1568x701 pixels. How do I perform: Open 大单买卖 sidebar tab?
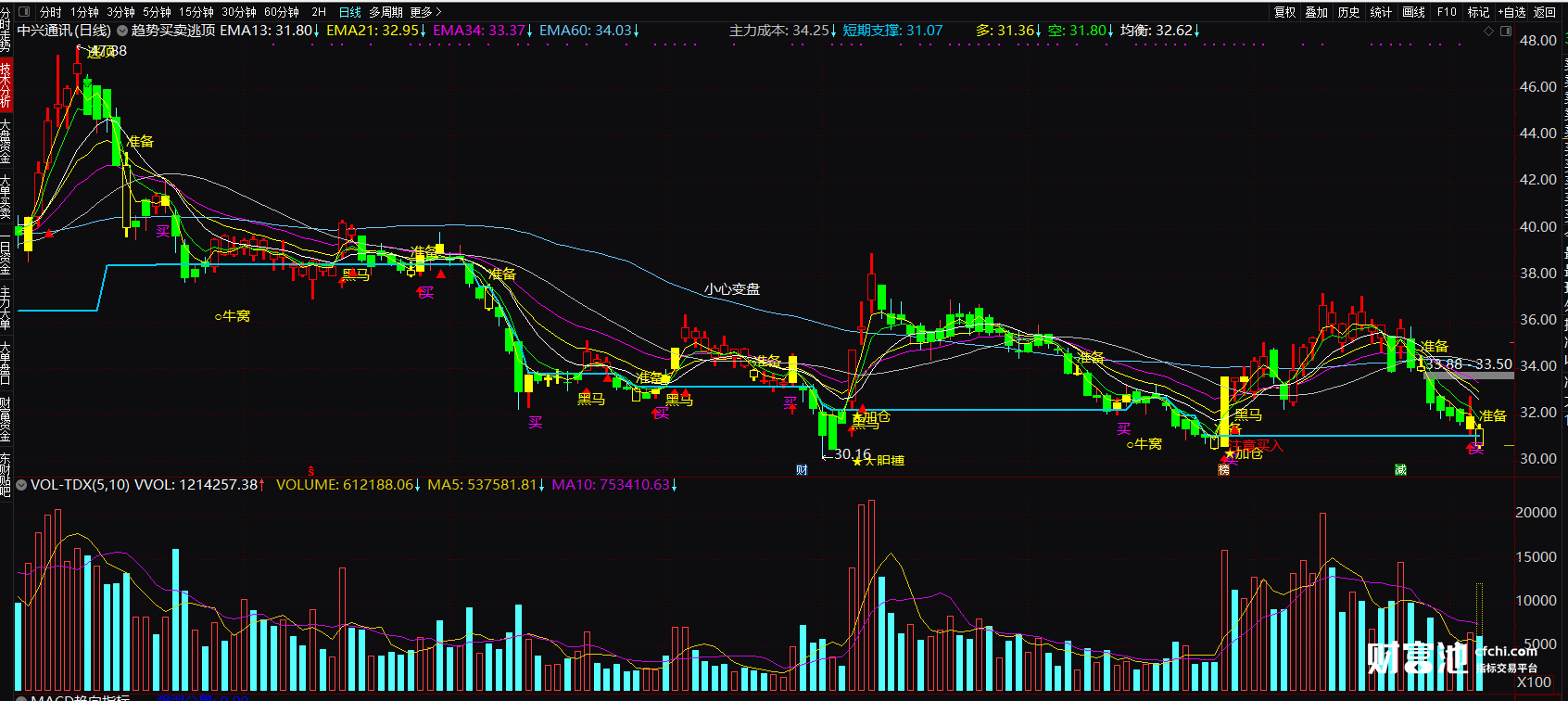tap(6, 198)
